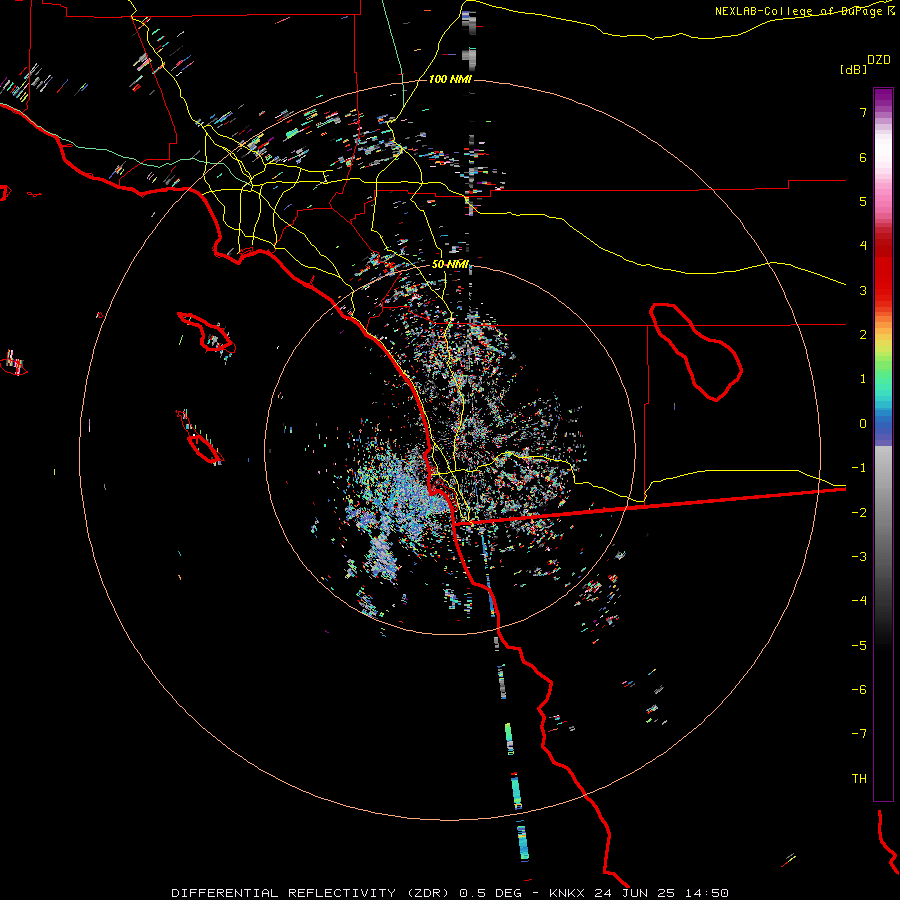Viewport: 900px width, 900px height.
Task: Click the '1' value on the color scale
Action: click(863, 379)
